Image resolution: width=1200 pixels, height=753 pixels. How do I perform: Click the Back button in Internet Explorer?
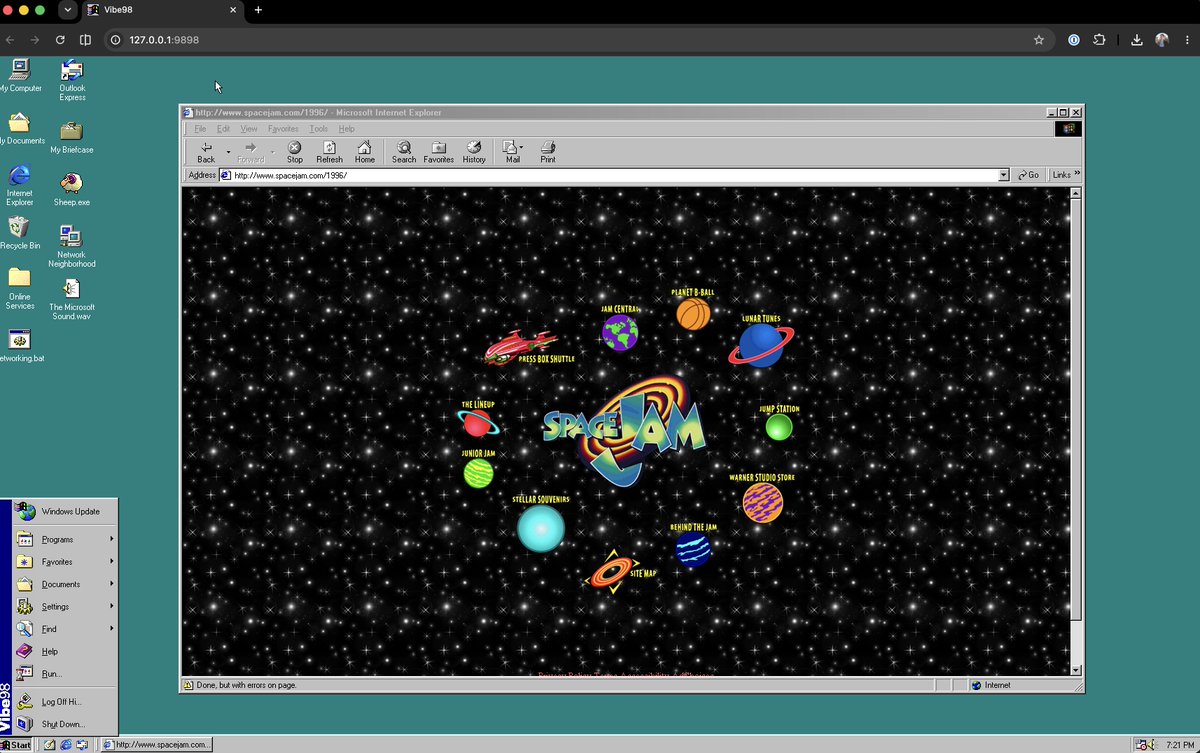click(206, 152)
